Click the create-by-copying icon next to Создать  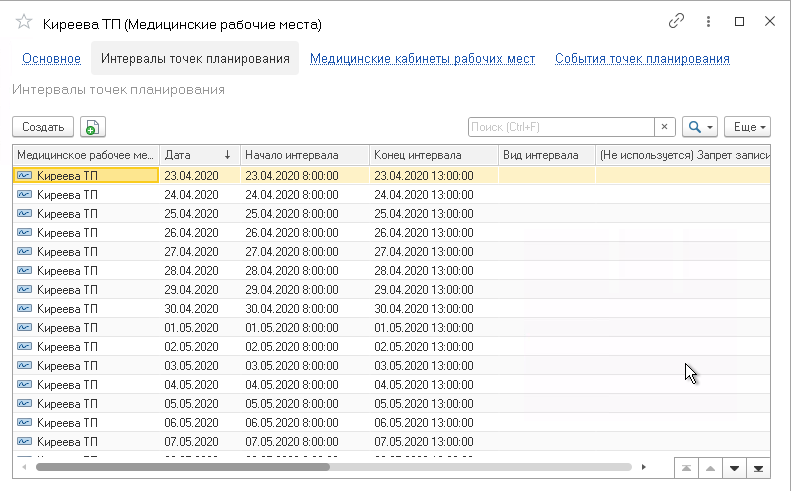[93, 127]
